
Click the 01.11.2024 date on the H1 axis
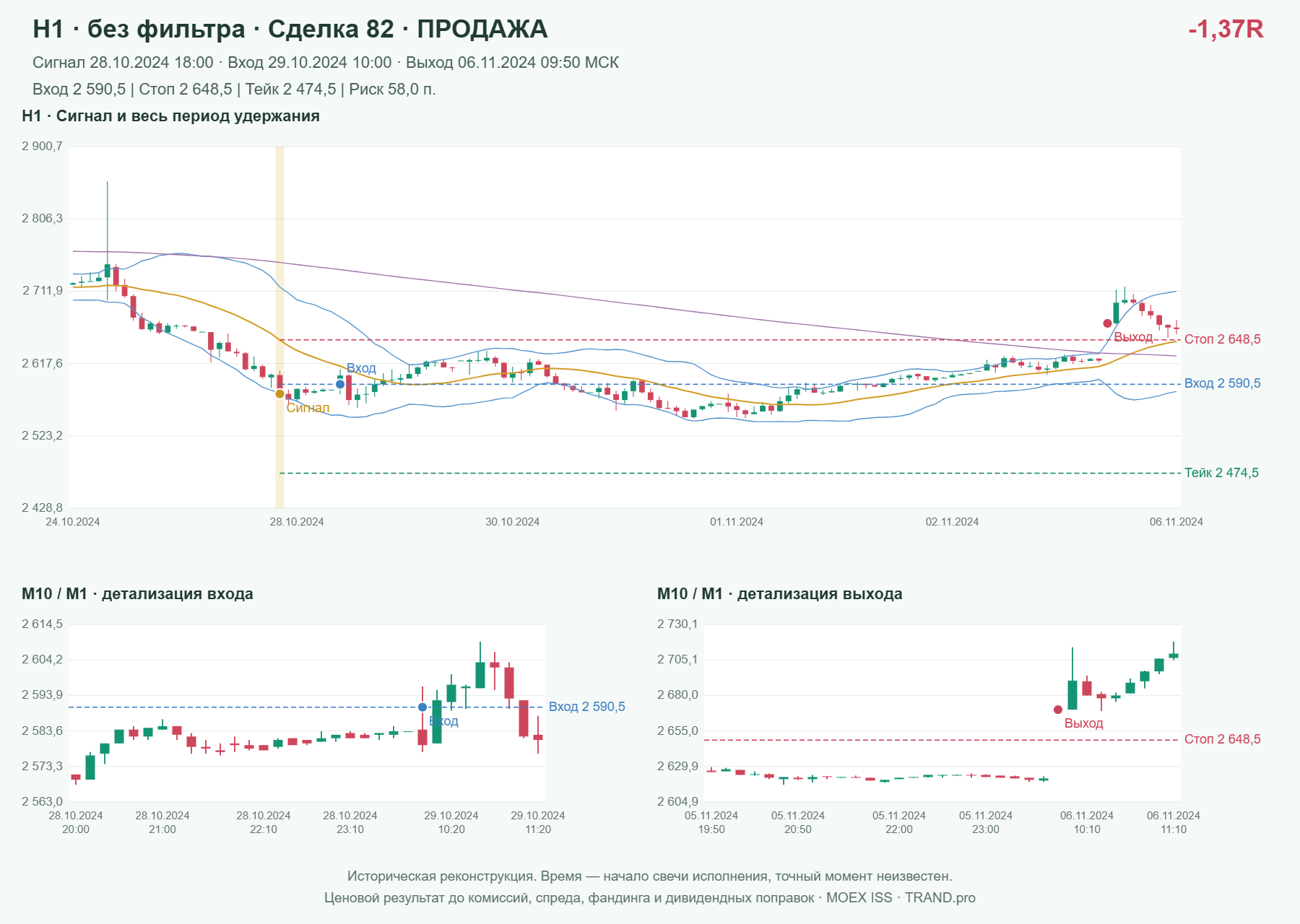coord(737,522)
